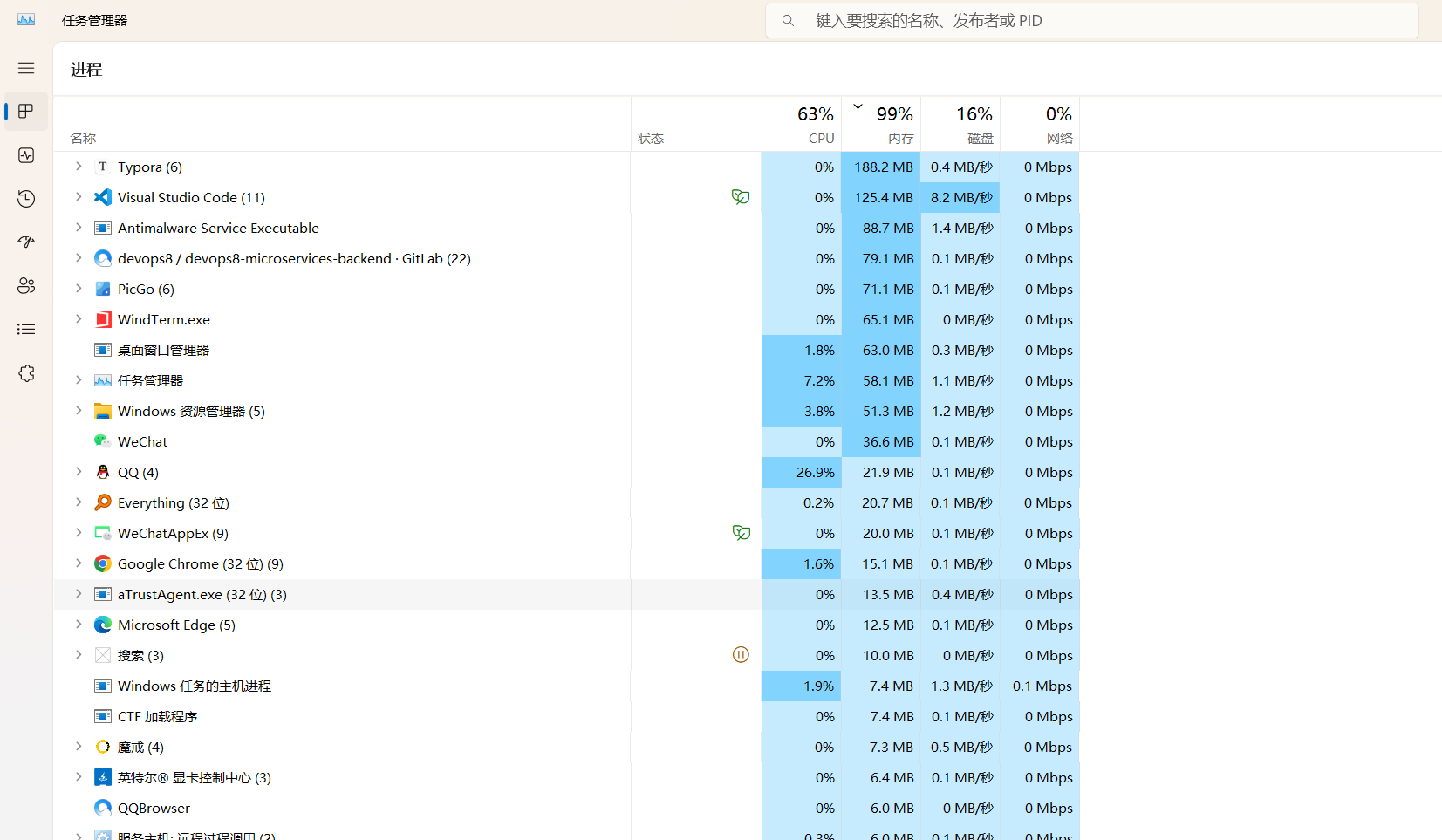Expand the QQ (4) process group
The width and height of the screenshot is (1442, 840).
pyautogui.click(x=79, y=472)
